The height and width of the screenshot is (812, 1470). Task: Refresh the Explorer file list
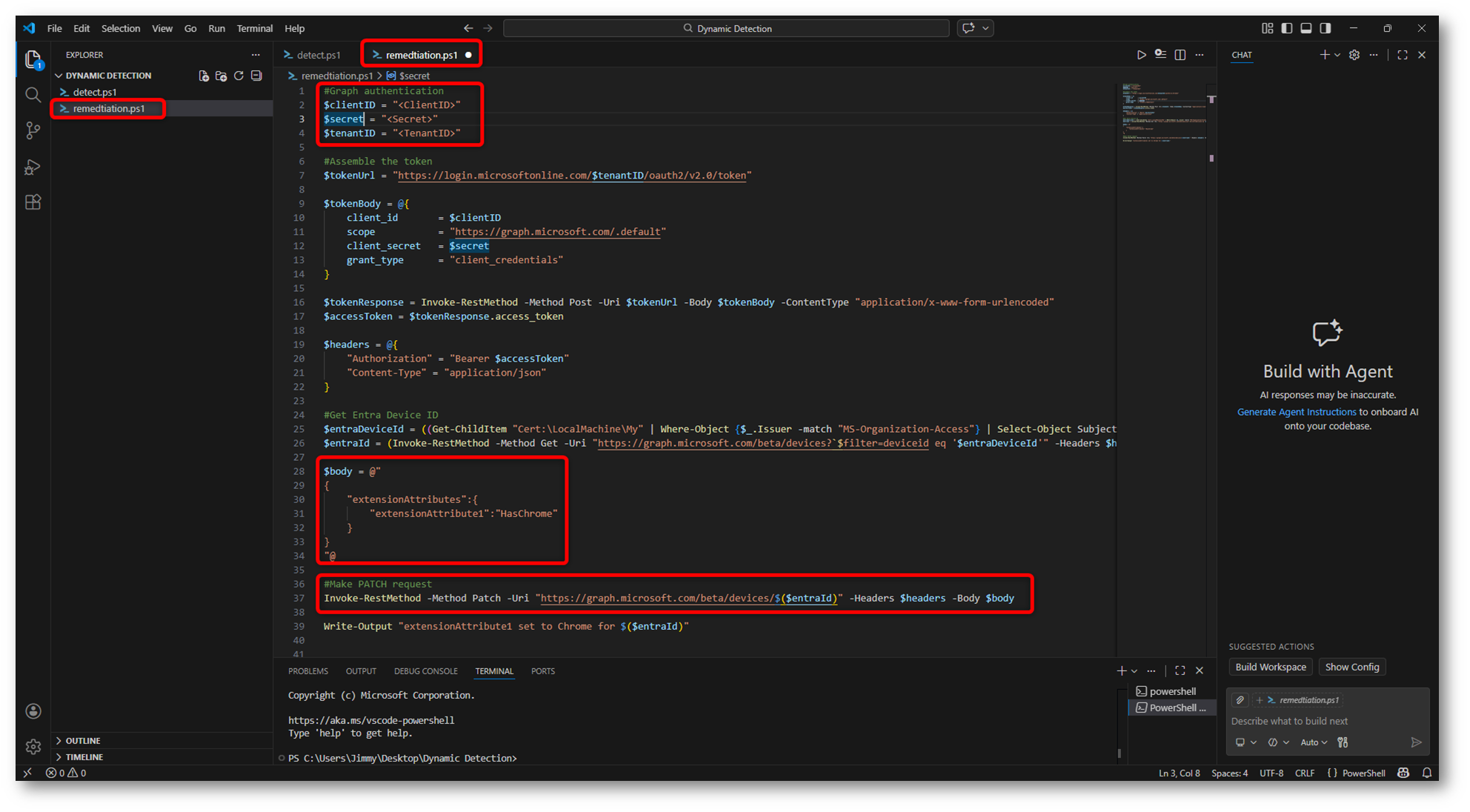tap(239, 76)
